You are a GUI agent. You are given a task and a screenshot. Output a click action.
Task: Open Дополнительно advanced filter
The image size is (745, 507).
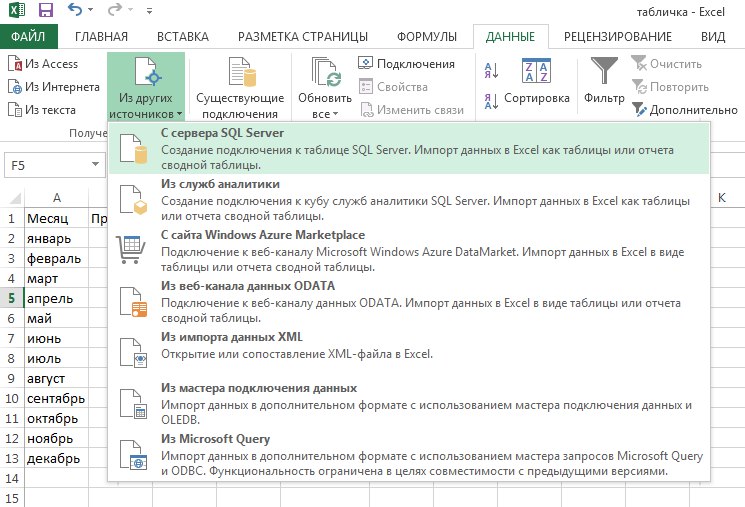(685, 110)
